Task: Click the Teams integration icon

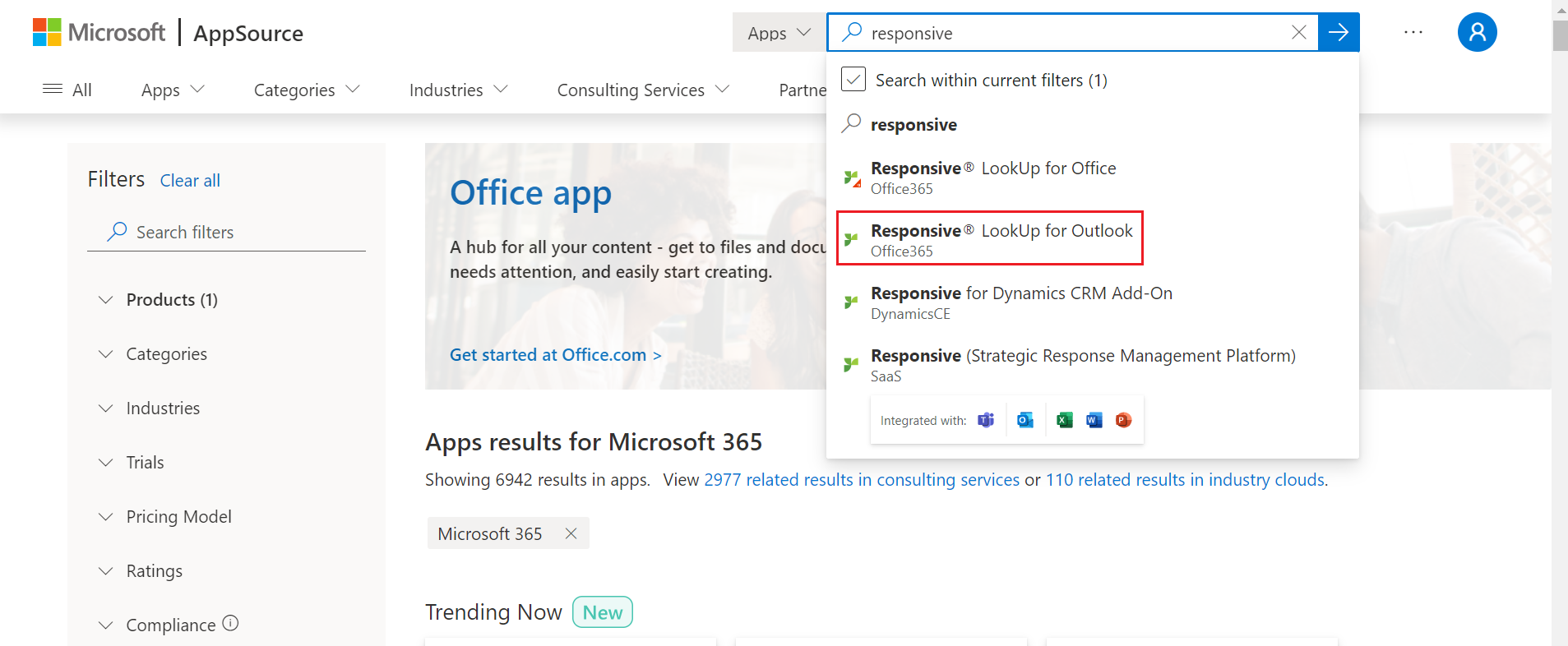Action: coord(986,420)
